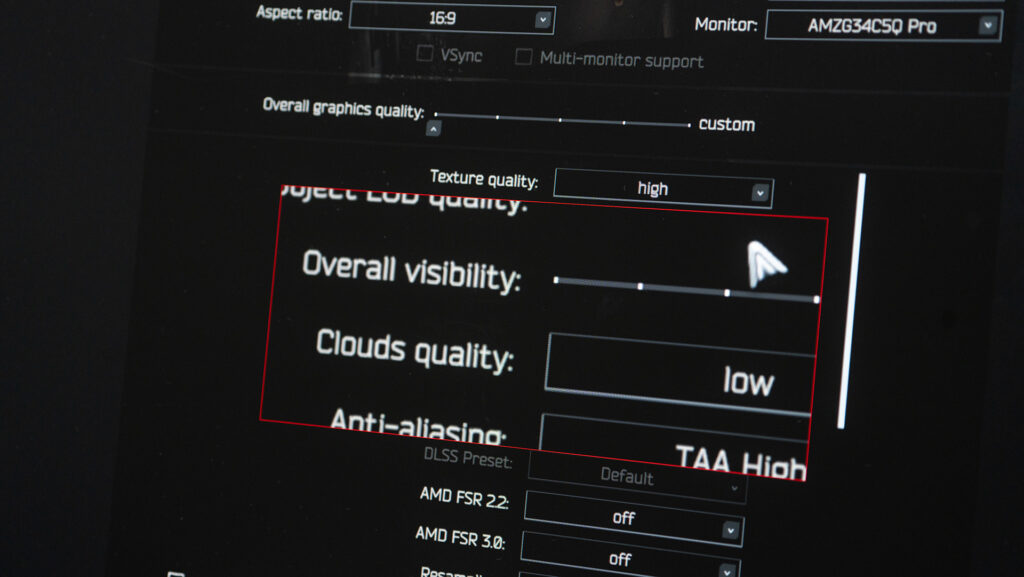Click the Overall visibility slider track
The image size is (1024, 577).
[x=686, y=290]
